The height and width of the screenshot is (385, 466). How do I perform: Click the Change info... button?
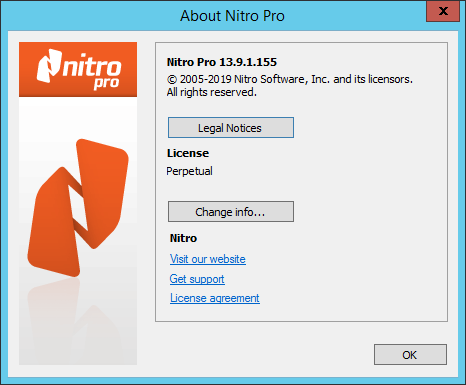point(231,211)
